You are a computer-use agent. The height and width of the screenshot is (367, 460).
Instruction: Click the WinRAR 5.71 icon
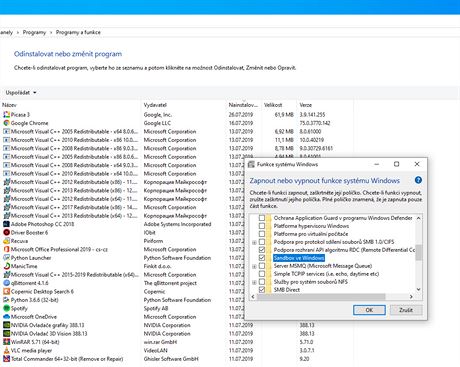click(x=6, y=342)
